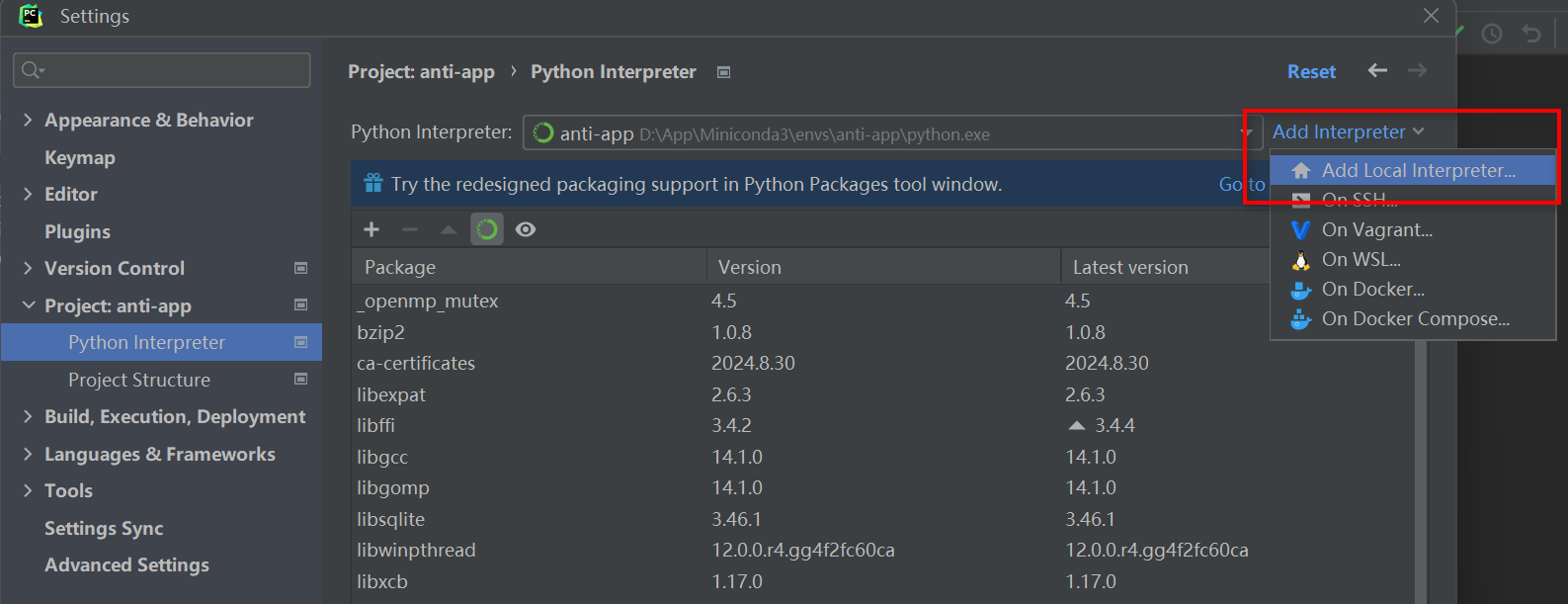
Task: Open Project Structure settings page
Action: (139, 380)
